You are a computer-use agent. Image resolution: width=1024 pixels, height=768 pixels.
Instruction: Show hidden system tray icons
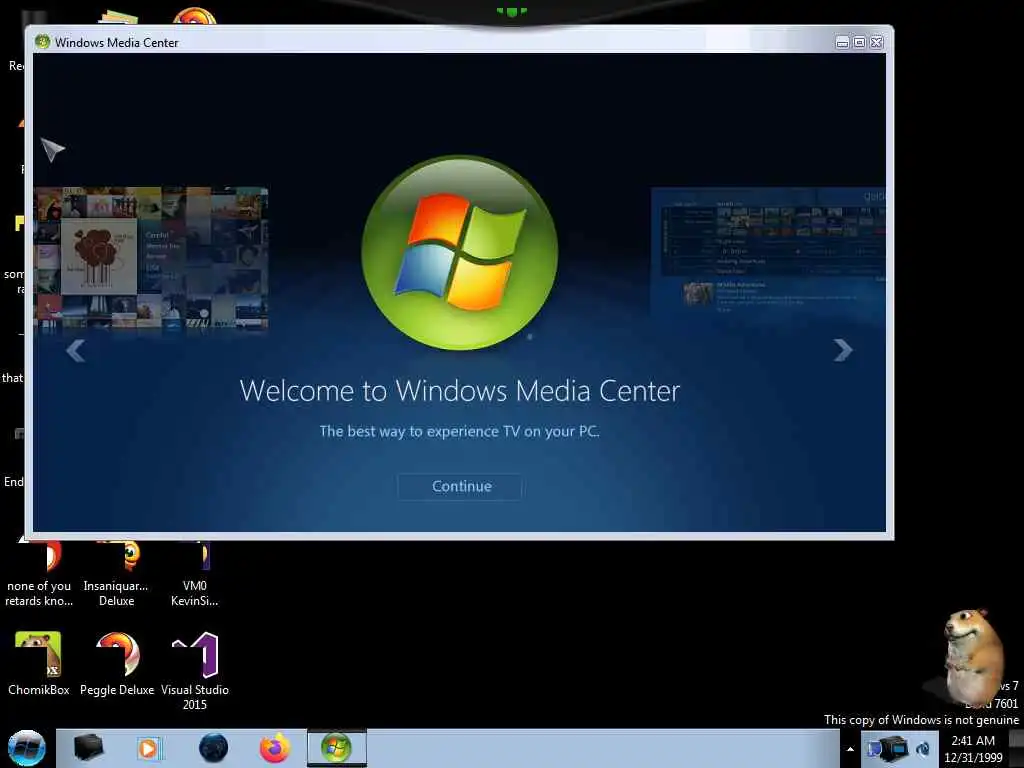tap(850, 750)
